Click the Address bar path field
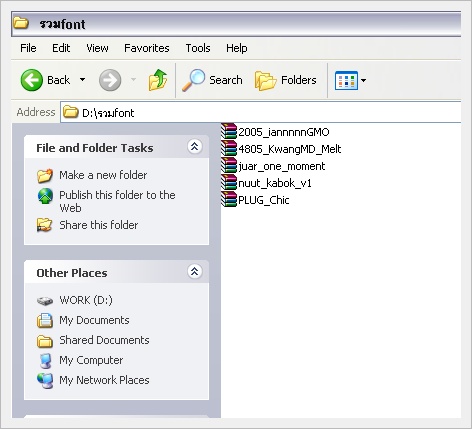The height and width of the screenshot is (429, 472). pos(261,112)
